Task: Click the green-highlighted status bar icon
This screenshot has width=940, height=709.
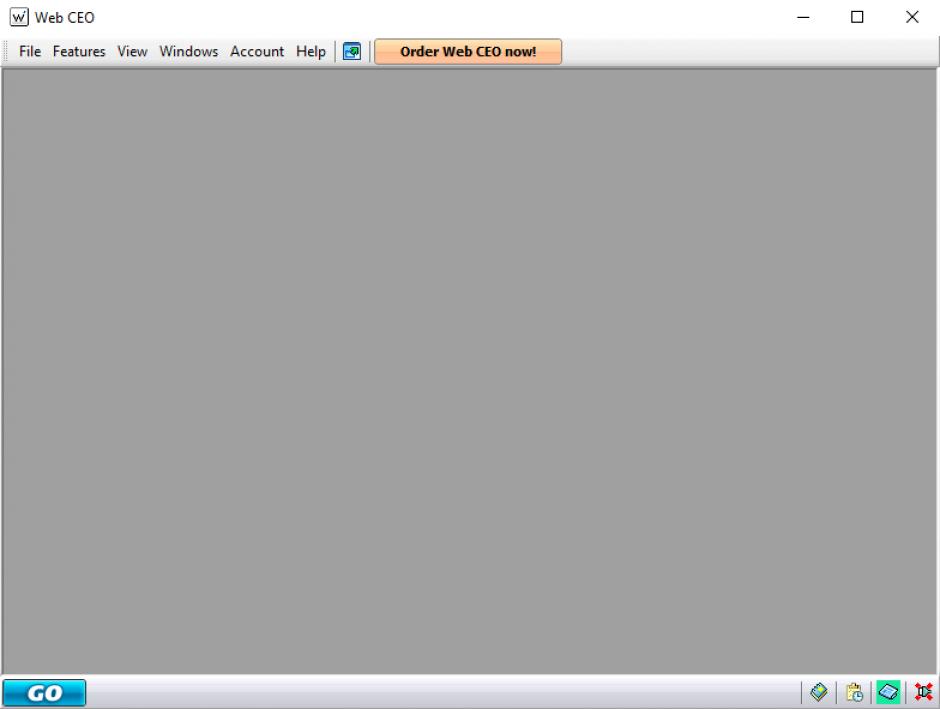Action: [x=888, y=692]
